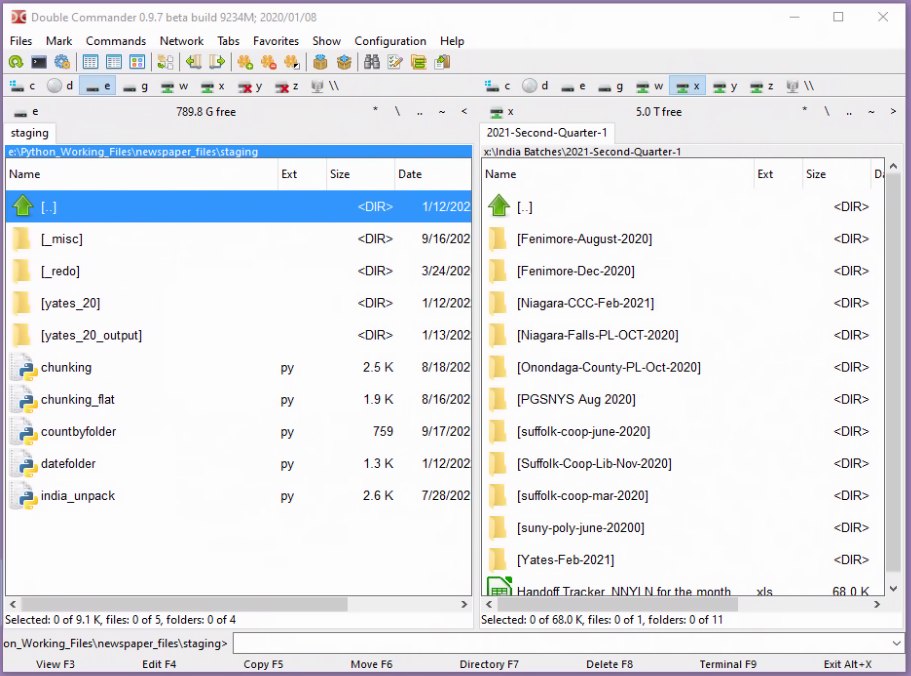Select network drive y in right panel
This screenshot has height=676, width=911.
click(726, 87)
